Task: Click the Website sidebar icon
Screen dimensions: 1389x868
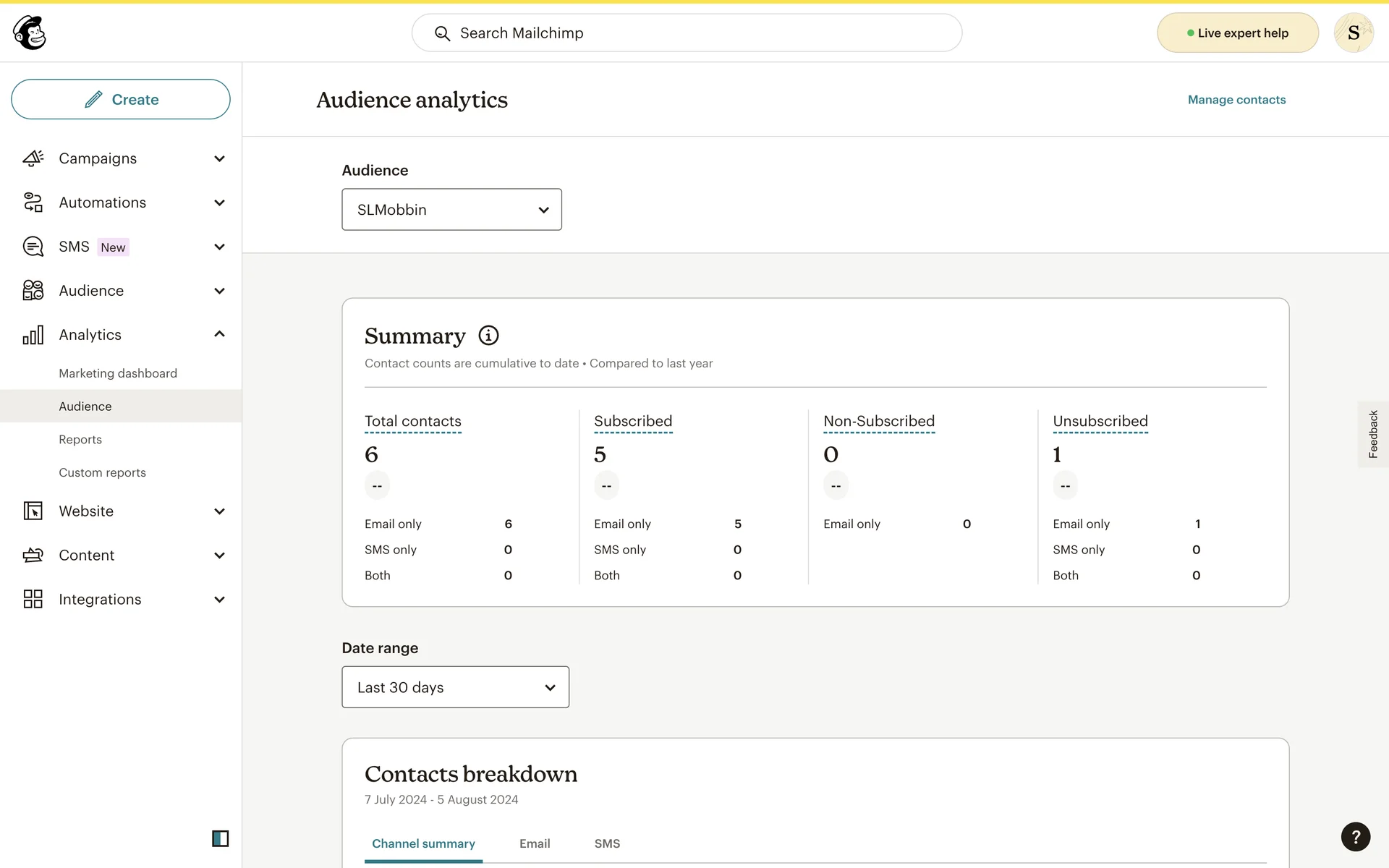Action: click(x=33, y=511)
